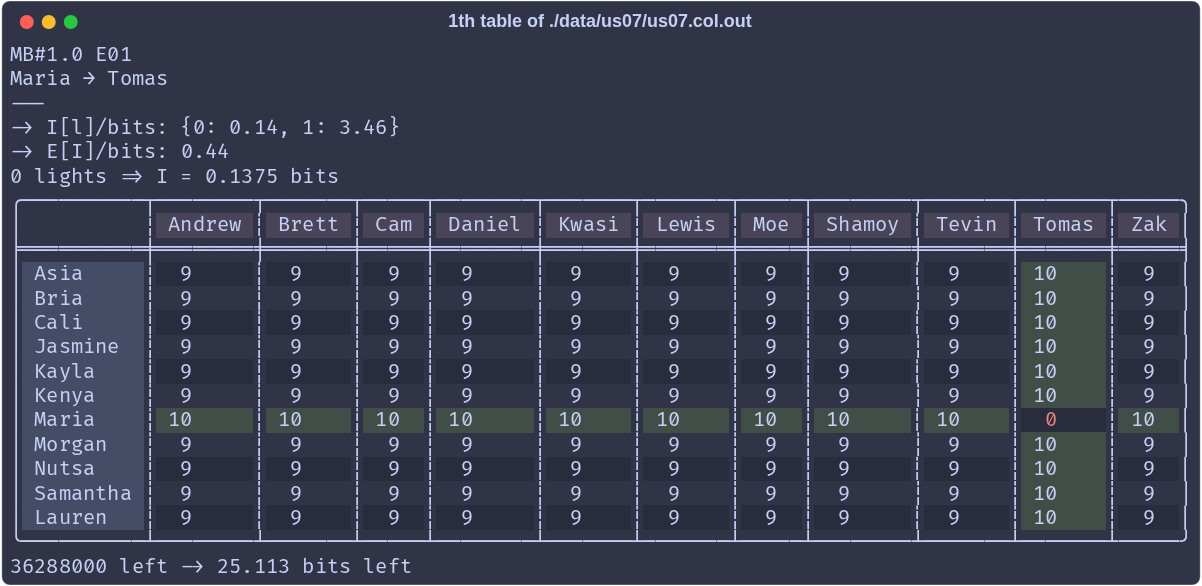
Task: Click the red close window button
Action: (x=26, y=21)
